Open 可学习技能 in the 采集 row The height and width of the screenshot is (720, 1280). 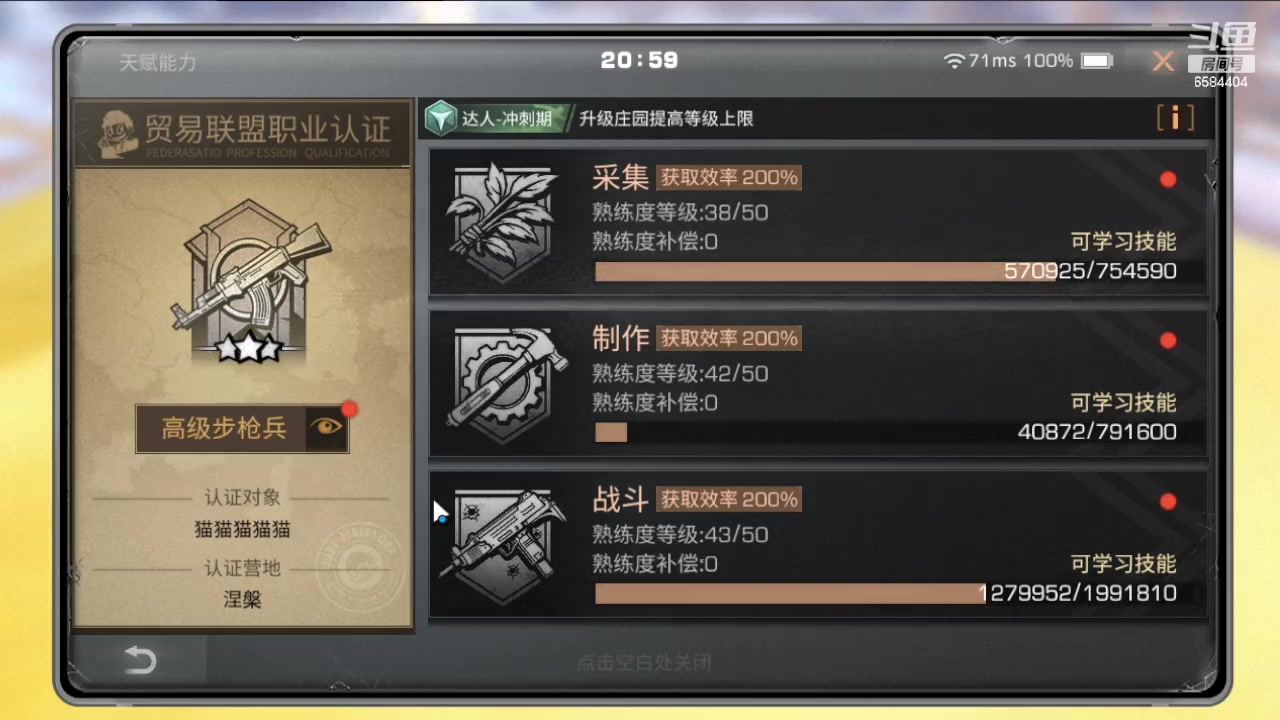1123,241
